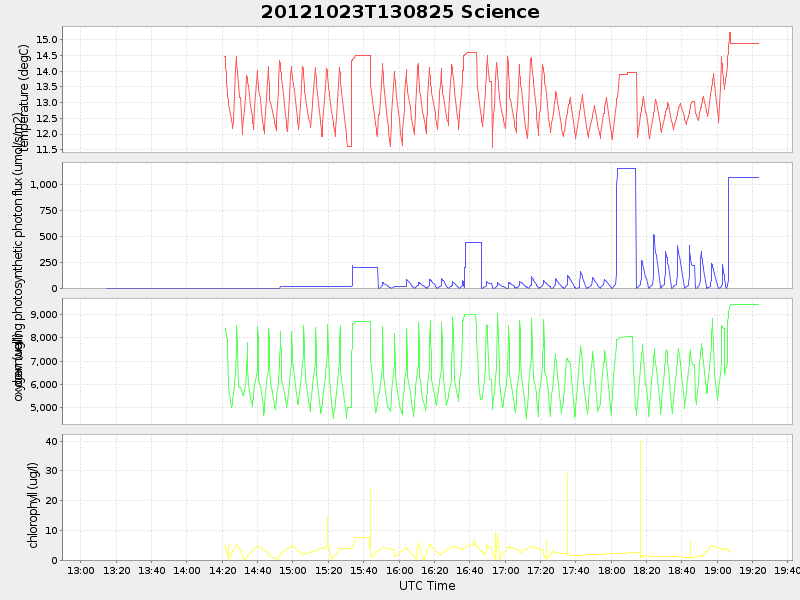Select the 13:40 time axis label
The height and width of the screenshot is (600, 800).
152,570
